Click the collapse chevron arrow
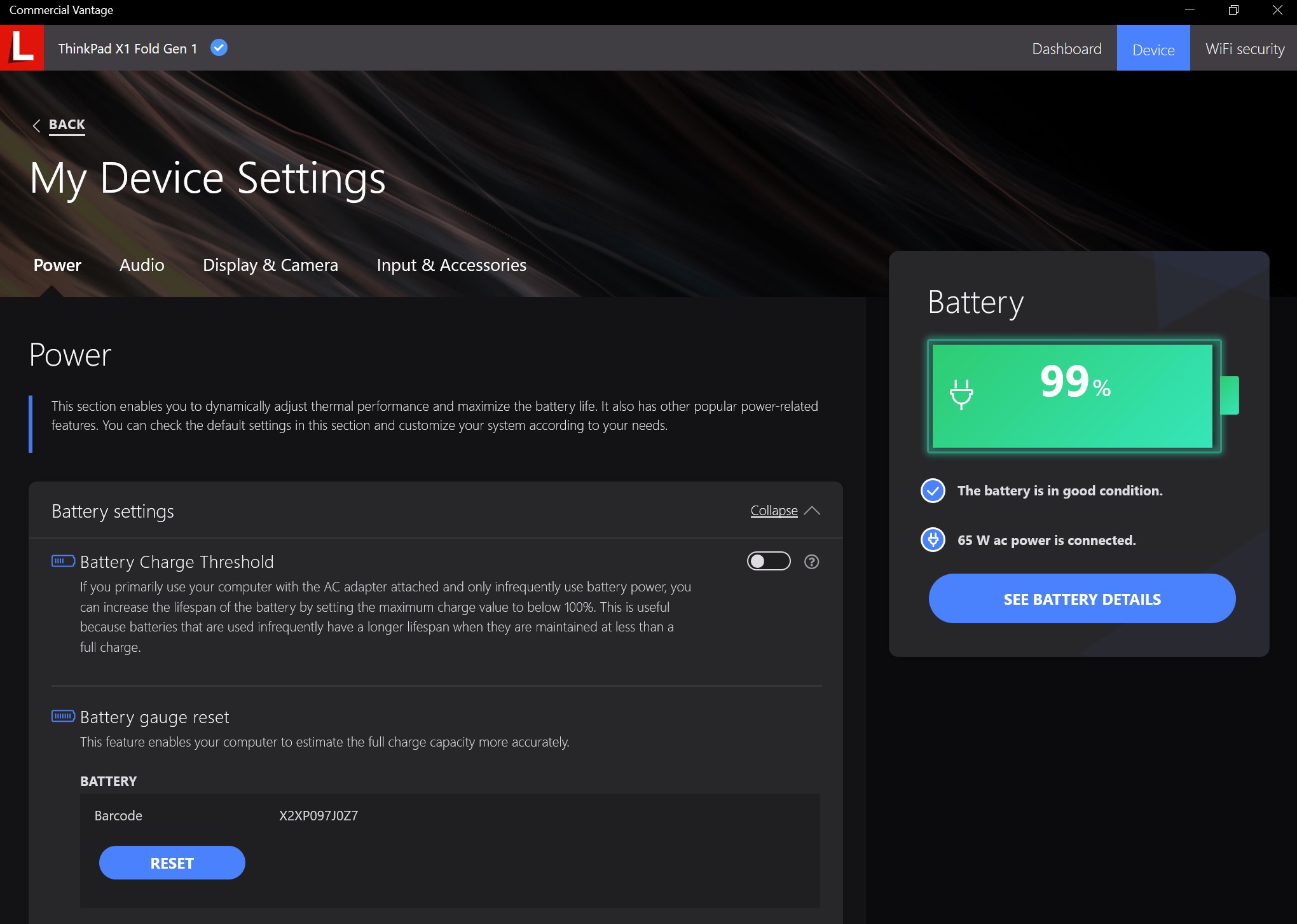The width and height of the screenshot is (1297, 924). 812,511
